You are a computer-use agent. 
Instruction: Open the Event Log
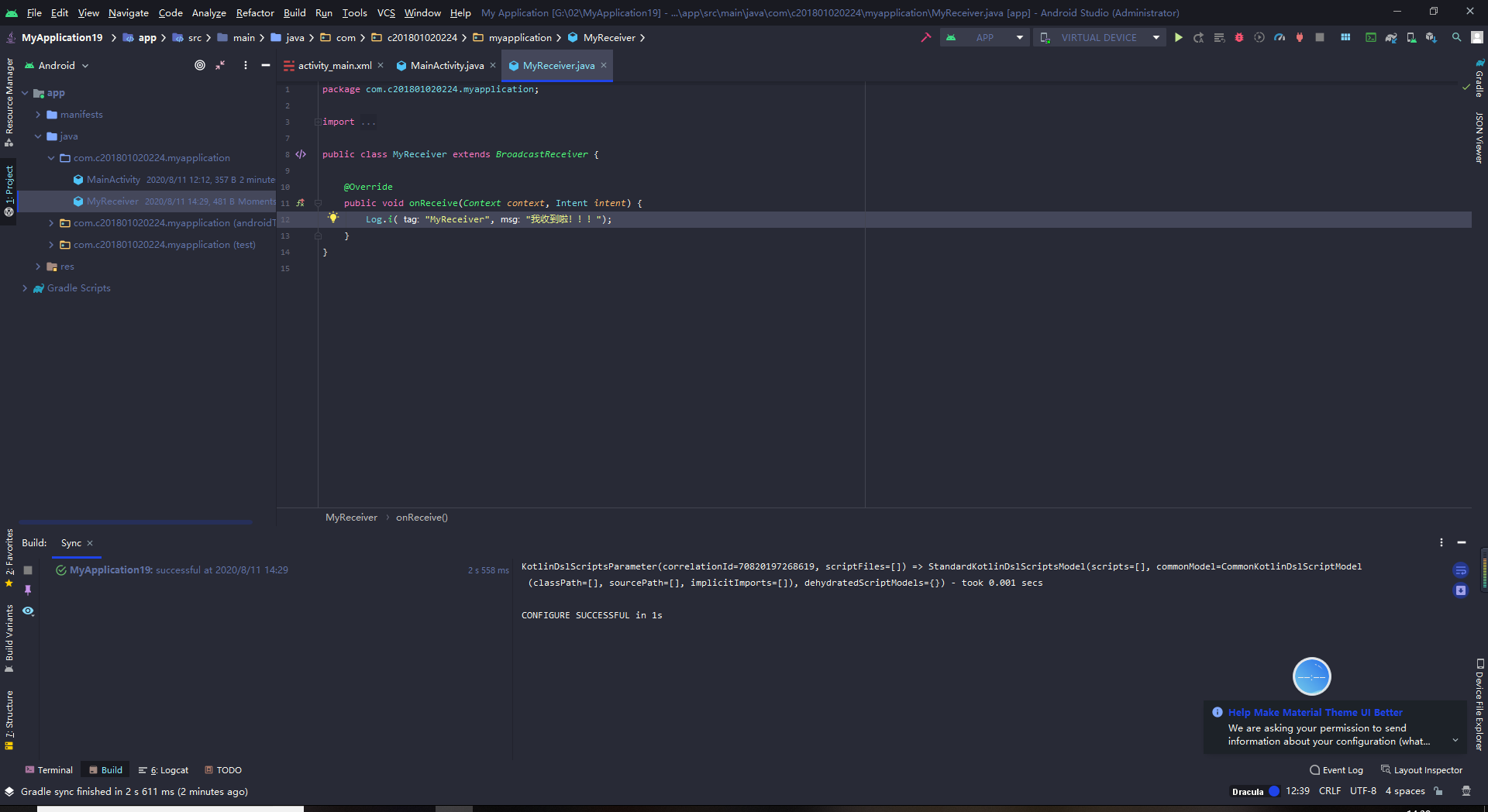tap(1336, 770)
